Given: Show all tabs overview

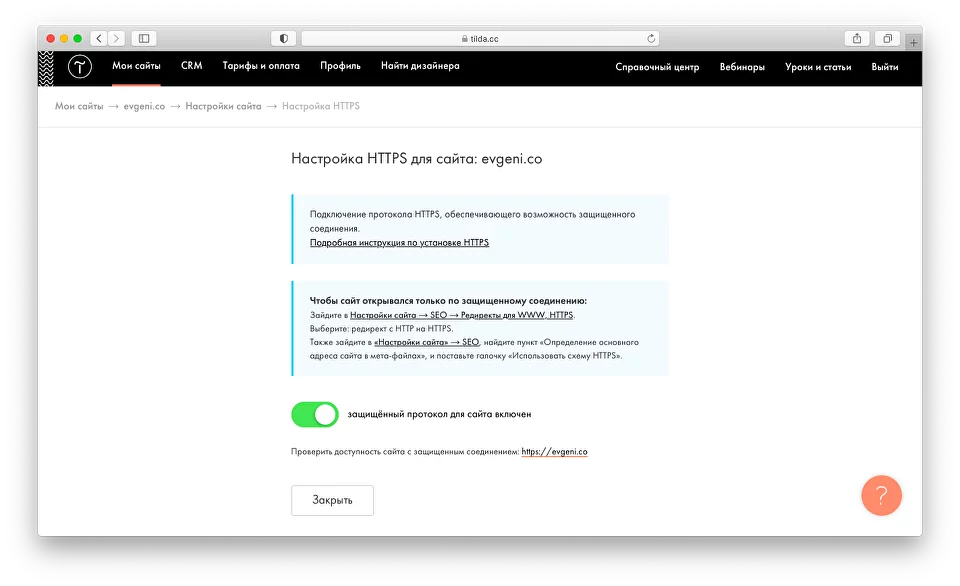Looking at the screenshot, I should [887, 39].
